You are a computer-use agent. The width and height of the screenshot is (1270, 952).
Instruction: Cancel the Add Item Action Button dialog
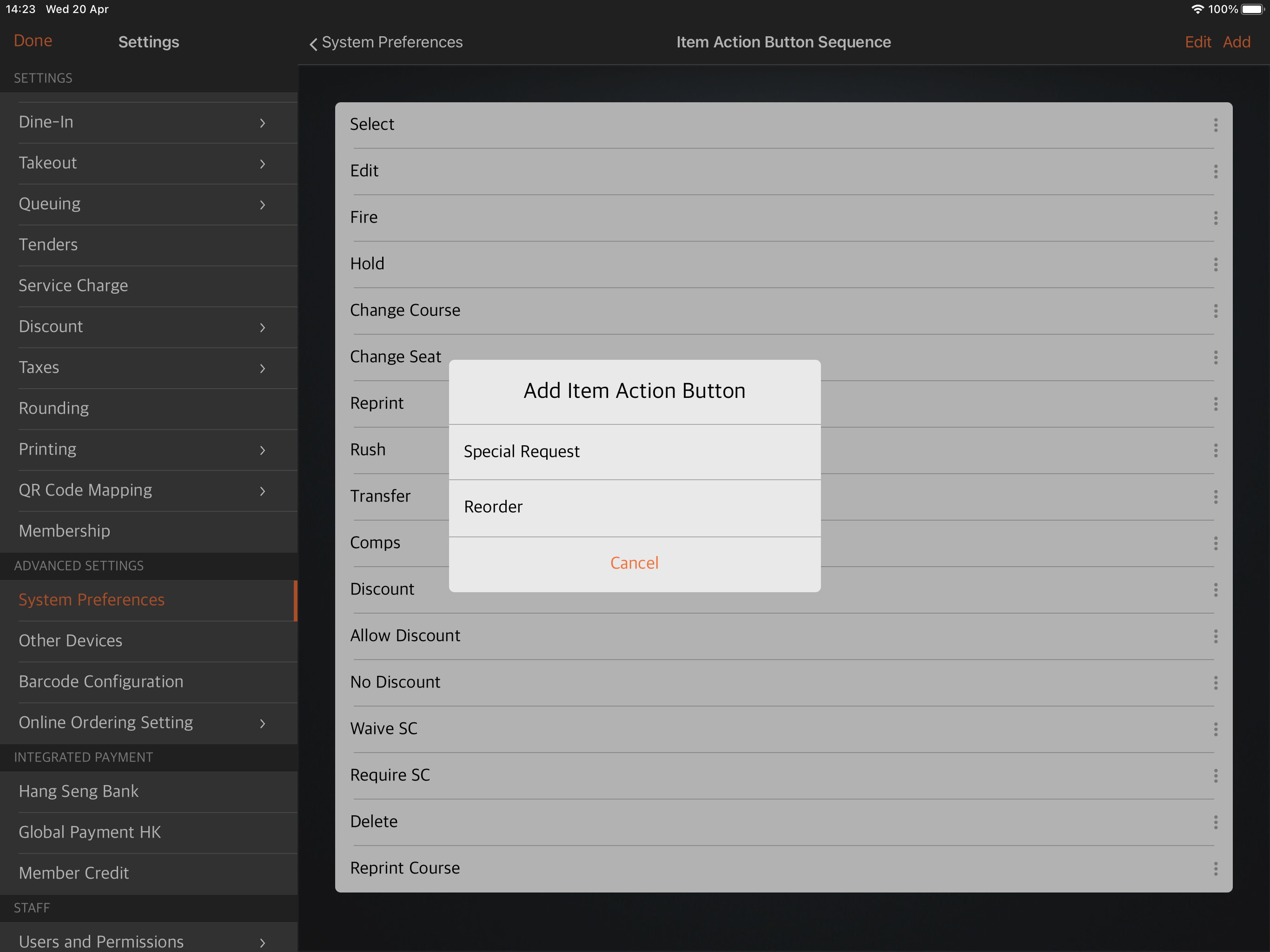tap(635, 563)
